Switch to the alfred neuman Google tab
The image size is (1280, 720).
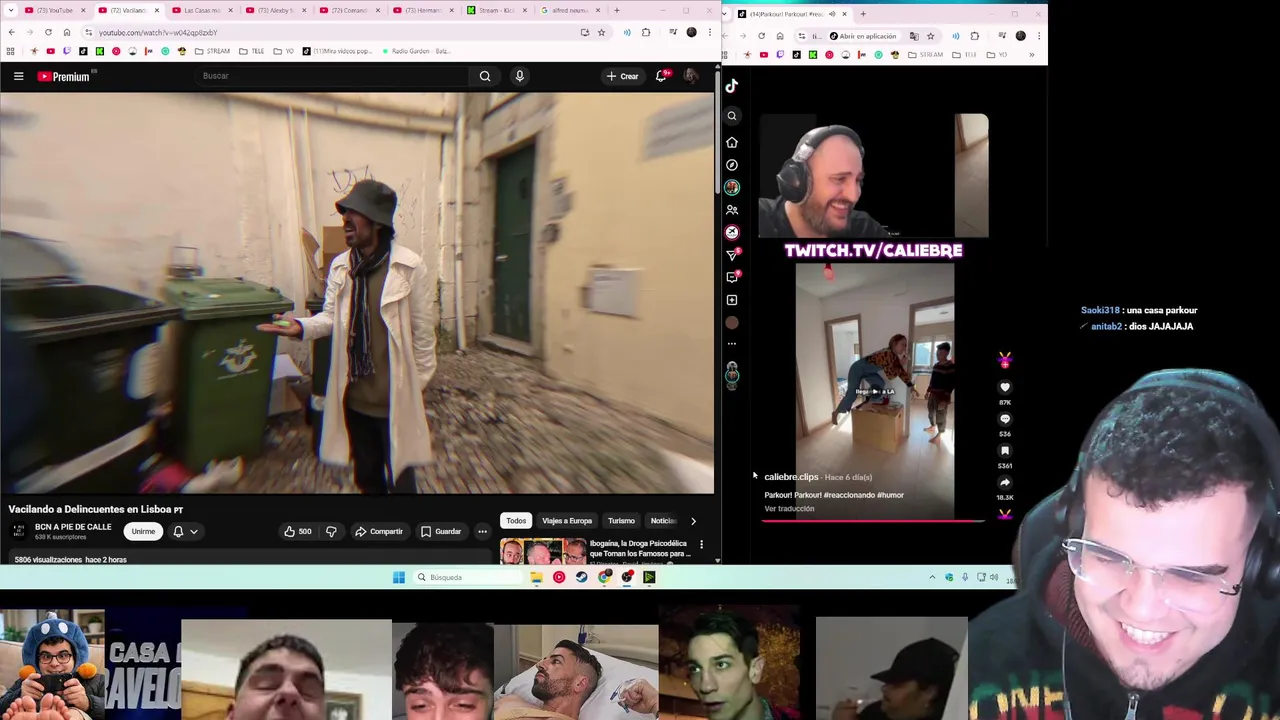(x=570, y=10)
